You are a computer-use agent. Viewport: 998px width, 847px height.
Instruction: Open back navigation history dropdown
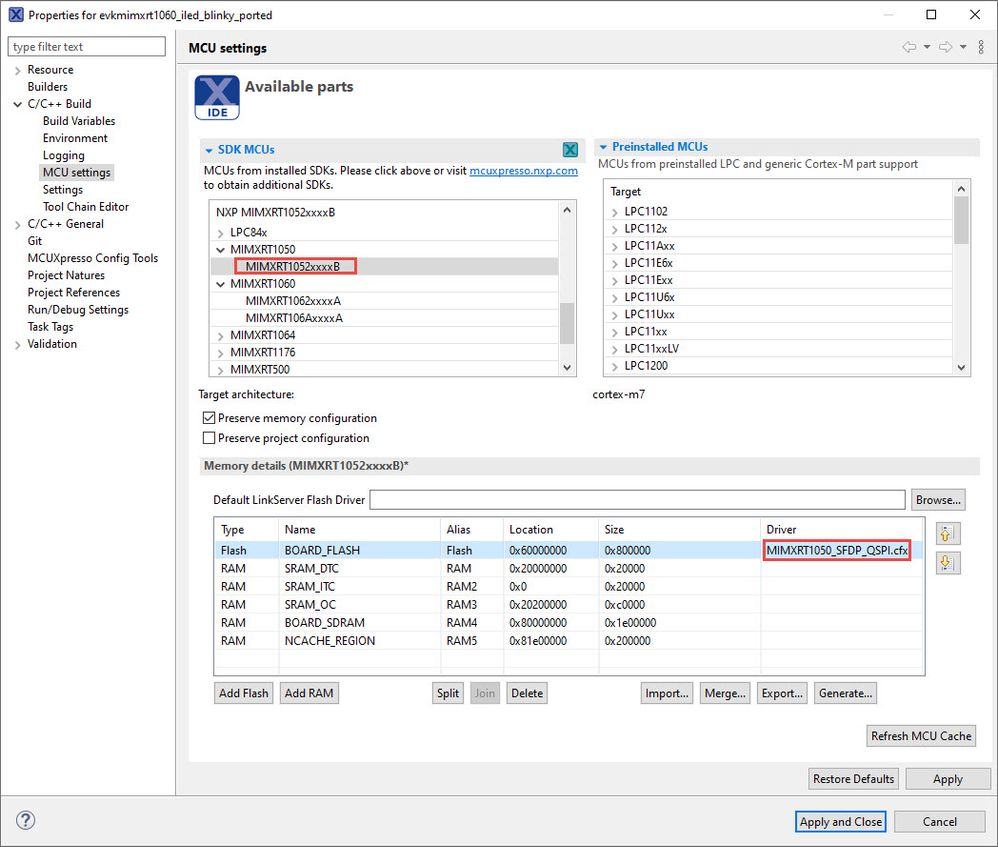pos(927,46)
